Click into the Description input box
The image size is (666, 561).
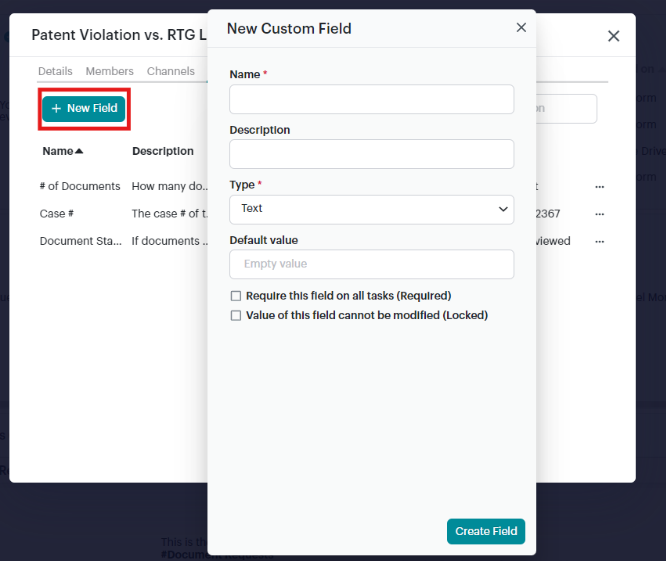(371, 154)
